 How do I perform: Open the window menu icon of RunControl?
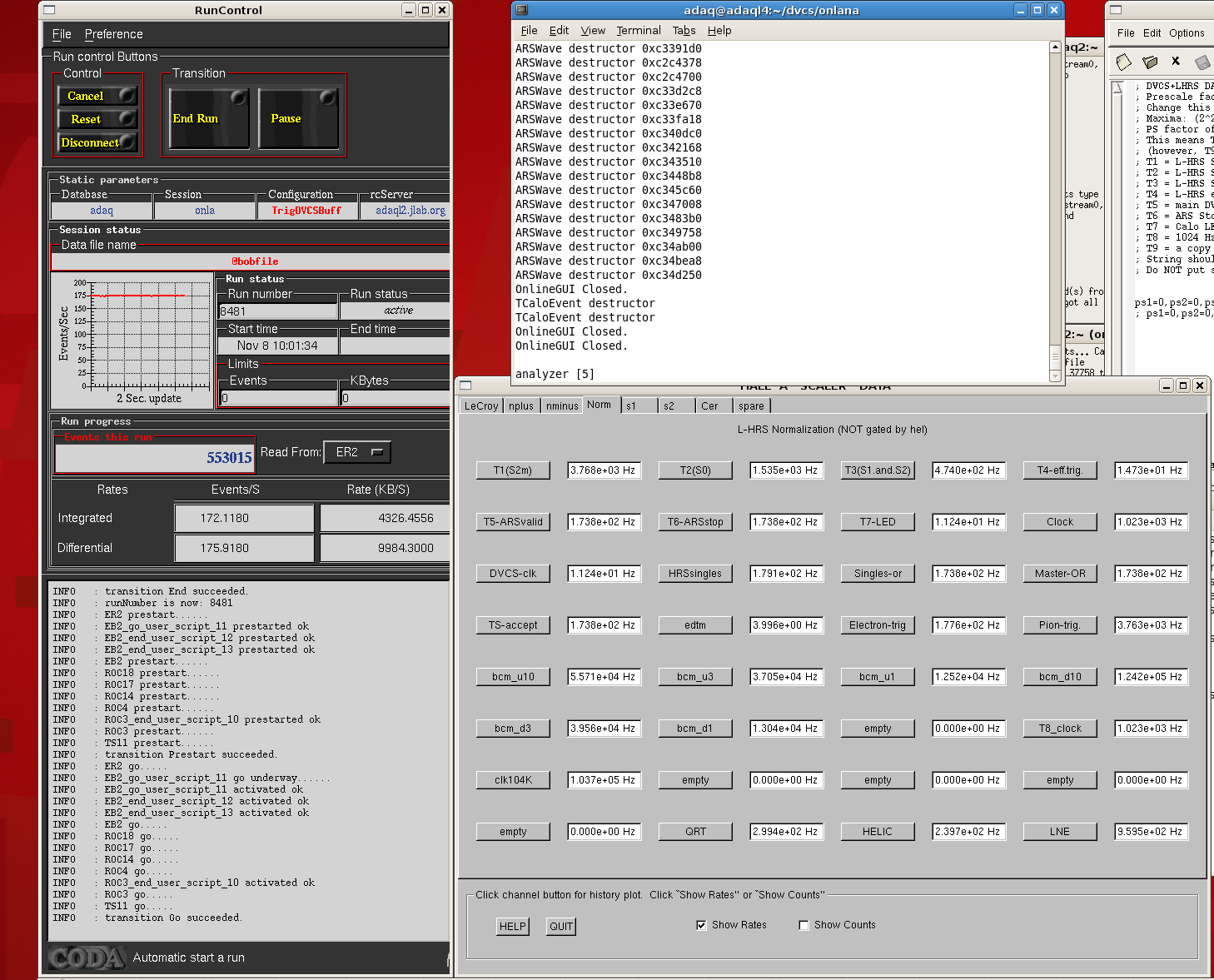[49, 10]
